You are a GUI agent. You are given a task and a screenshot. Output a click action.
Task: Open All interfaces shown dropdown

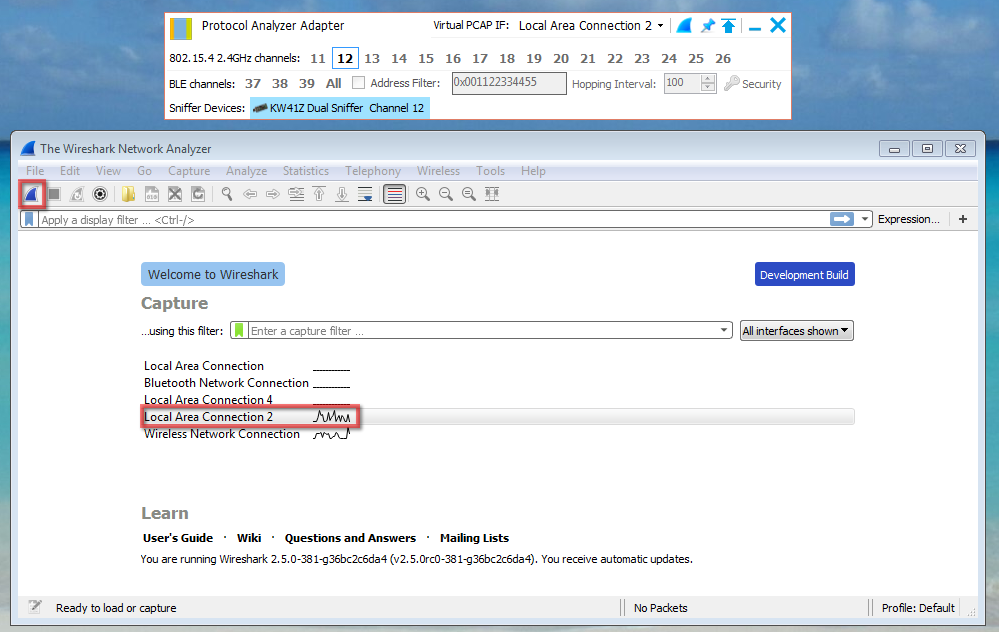click(x=796, y=331)
